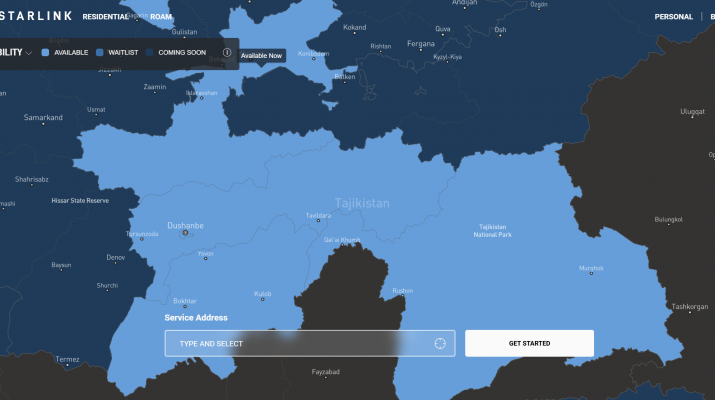
Task: Expand the Availability legend chevron
Action: point(29,52)
